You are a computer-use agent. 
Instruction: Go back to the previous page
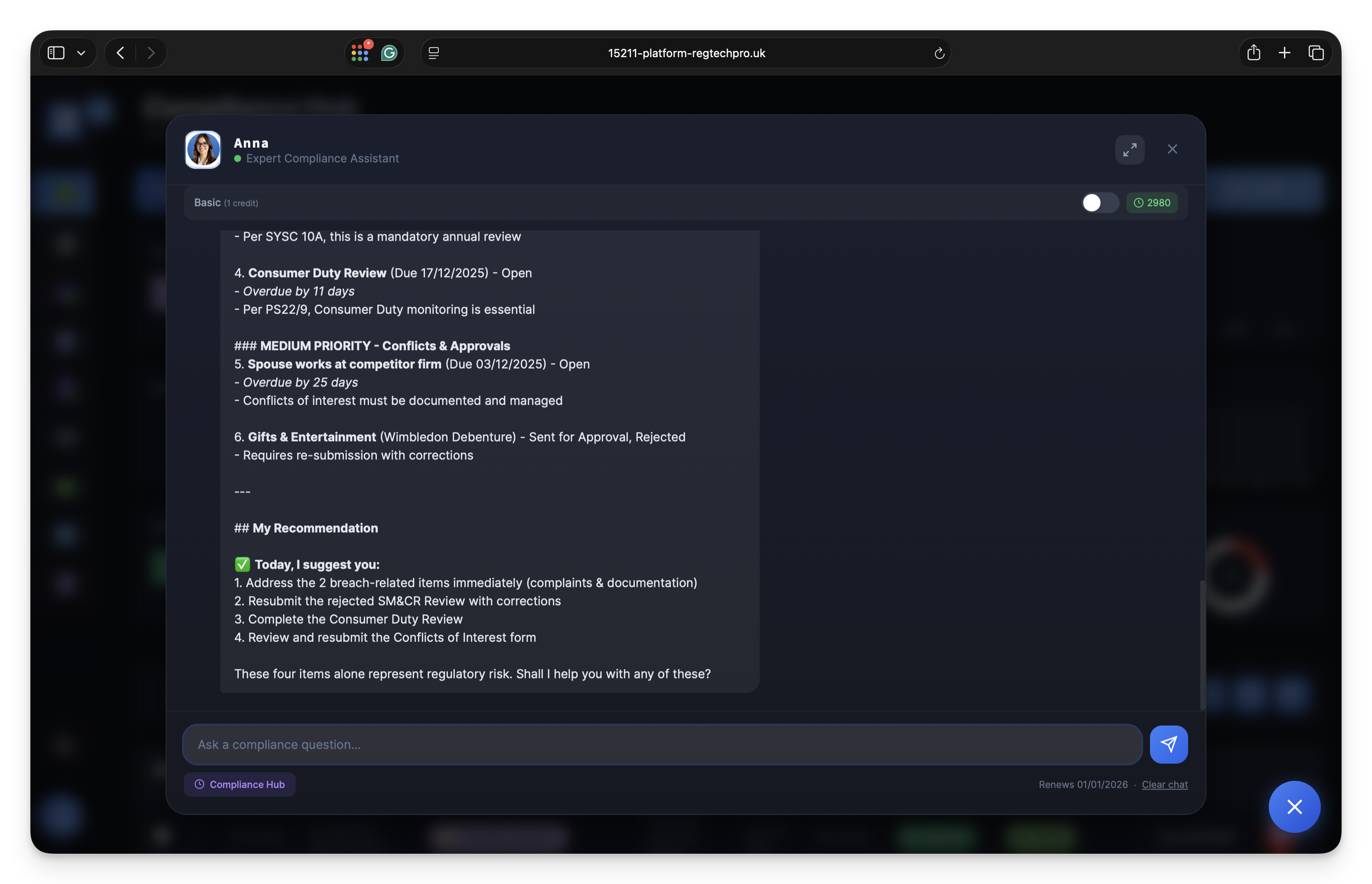[x=120, y=53]
